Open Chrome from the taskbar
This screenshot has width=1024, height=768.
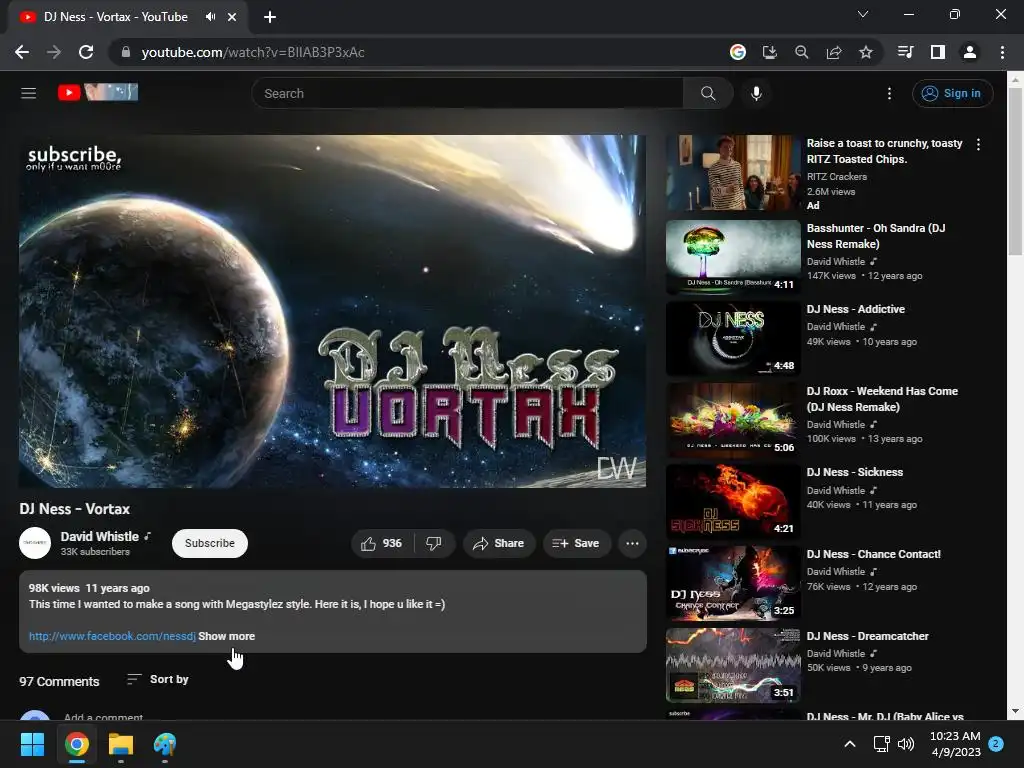tap(76, 744)
